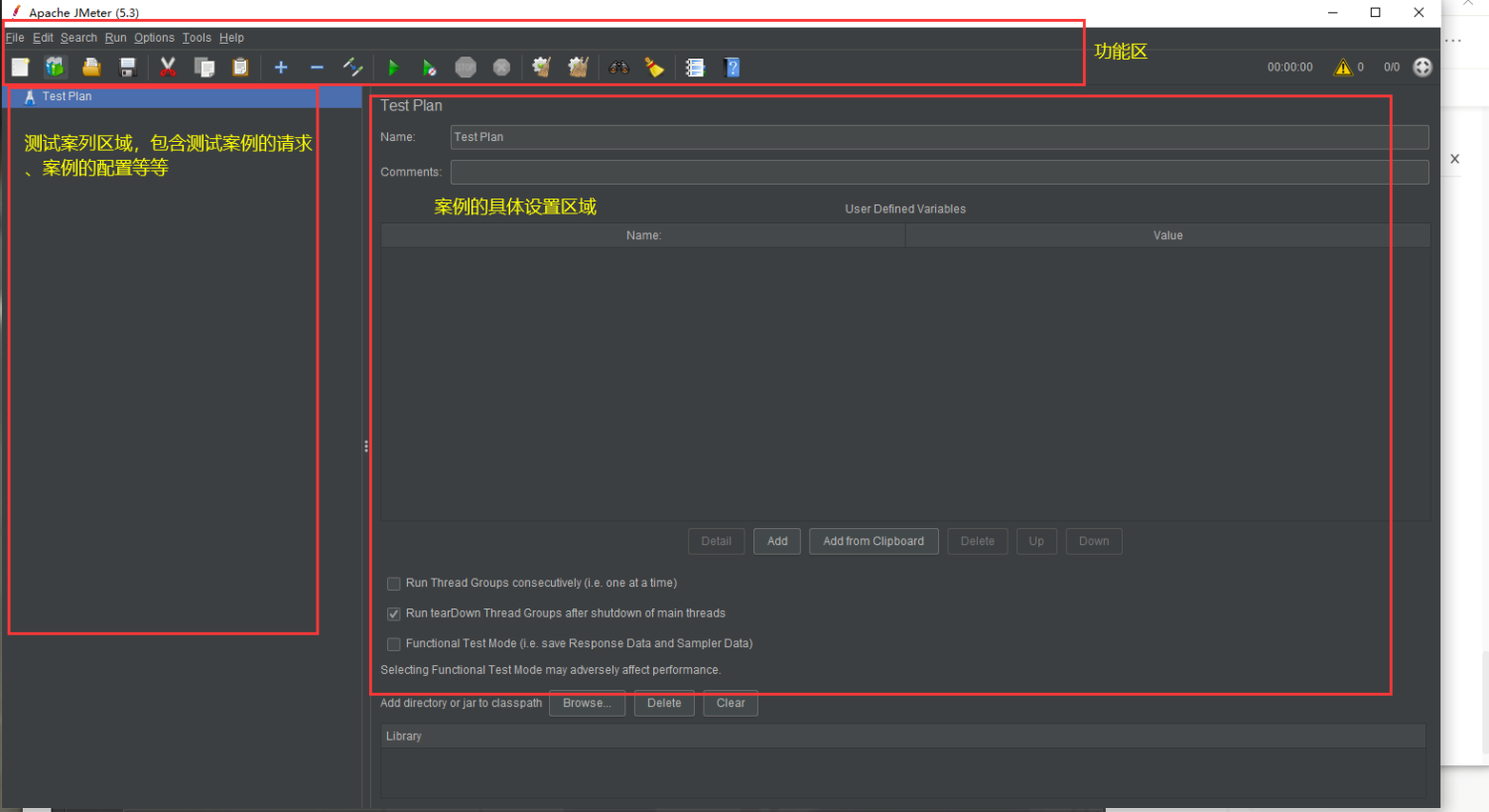The image size is (1489, 812).
Task: Click the Add variable button
Action: click(777, 541)
